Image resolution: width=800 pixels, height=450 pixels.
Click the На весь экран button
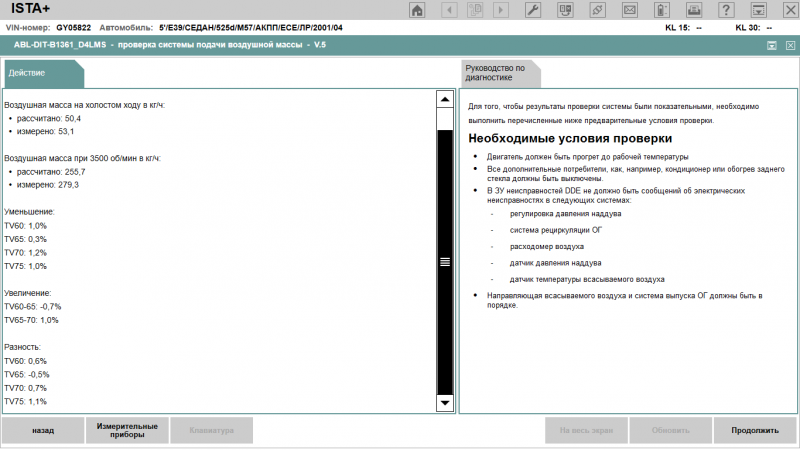[586, 431]
